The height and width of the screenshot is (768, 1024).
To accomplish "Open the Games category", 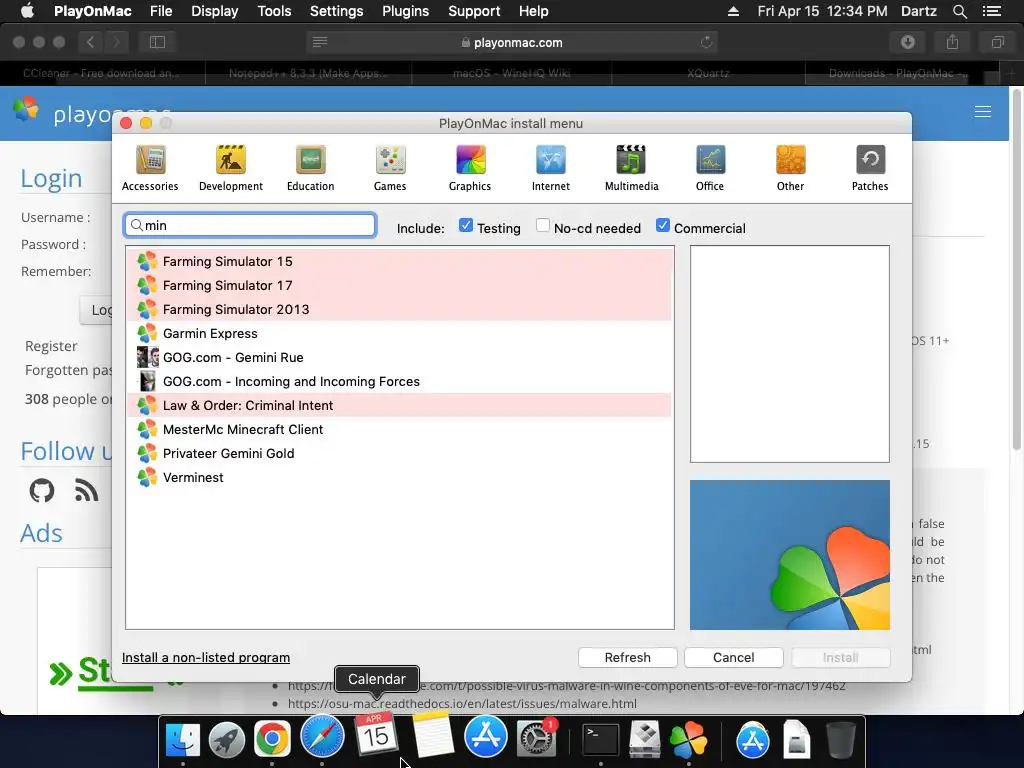I will coord(390,168).
